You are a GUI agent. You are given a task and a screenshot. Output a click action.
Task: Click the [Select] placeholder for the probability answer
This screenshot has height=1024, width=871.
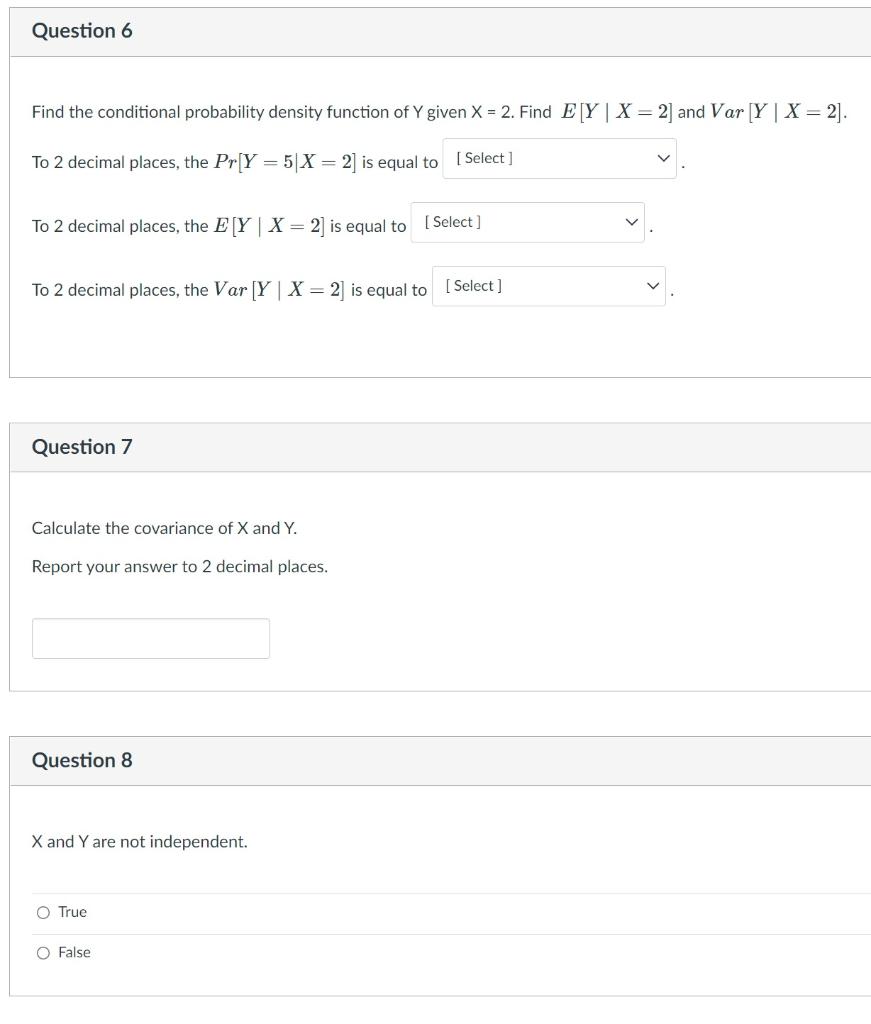(484, 157)
